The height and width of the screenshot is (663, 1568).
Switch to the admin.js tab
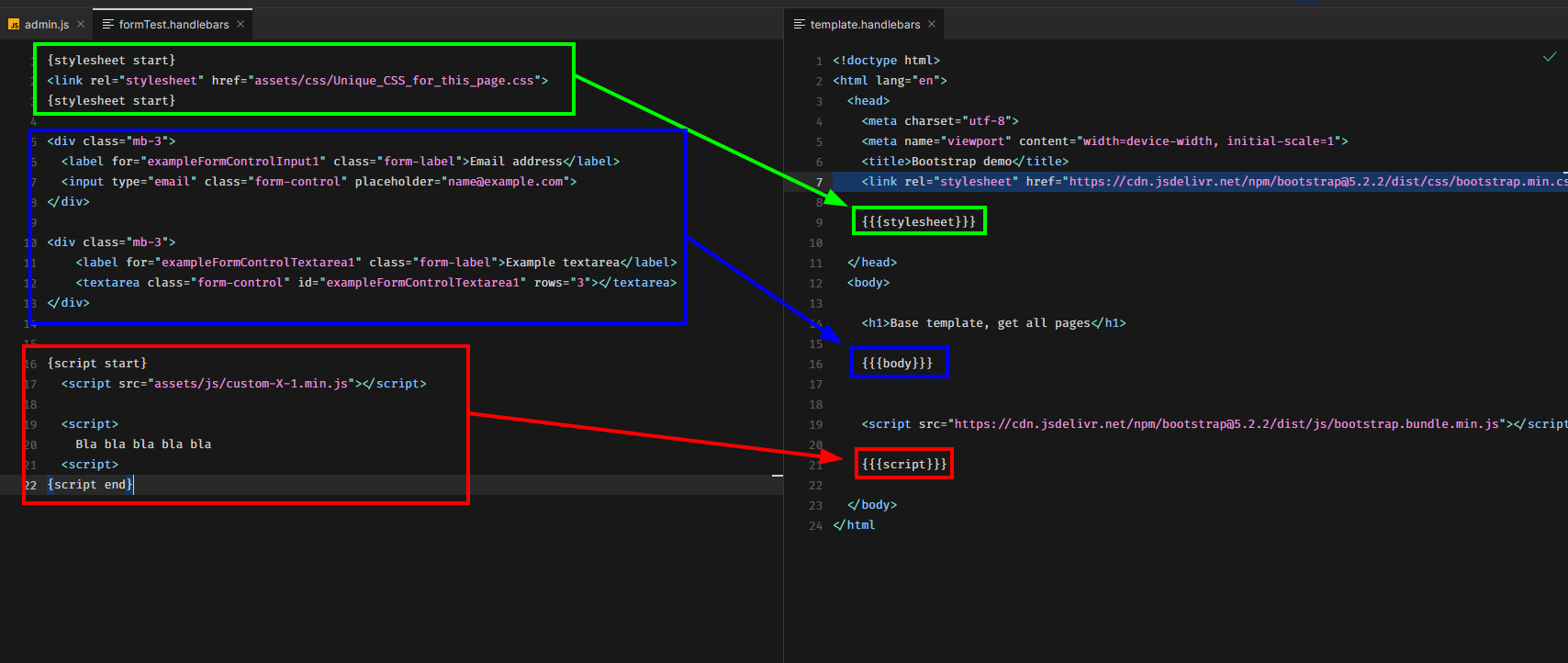coord(46,25)
